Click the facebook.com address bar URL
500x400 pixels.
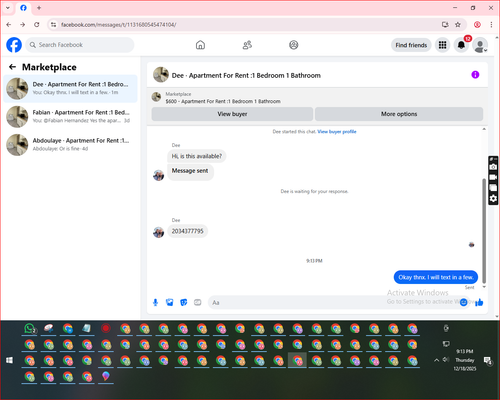click(119, 25)
